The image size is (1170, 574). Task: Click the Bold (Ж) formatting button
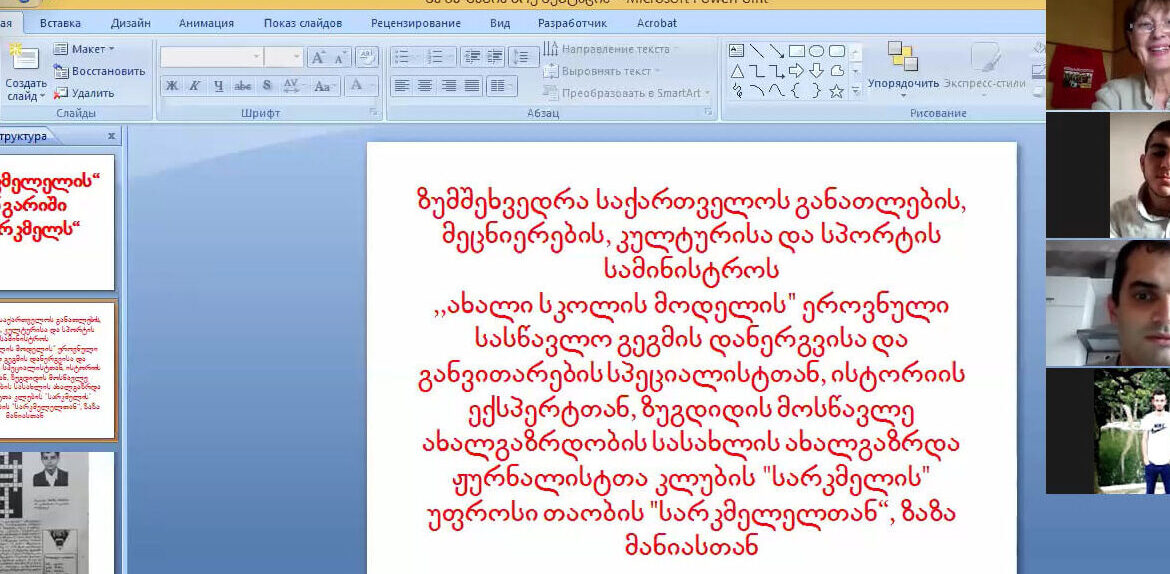coord(172,86)
